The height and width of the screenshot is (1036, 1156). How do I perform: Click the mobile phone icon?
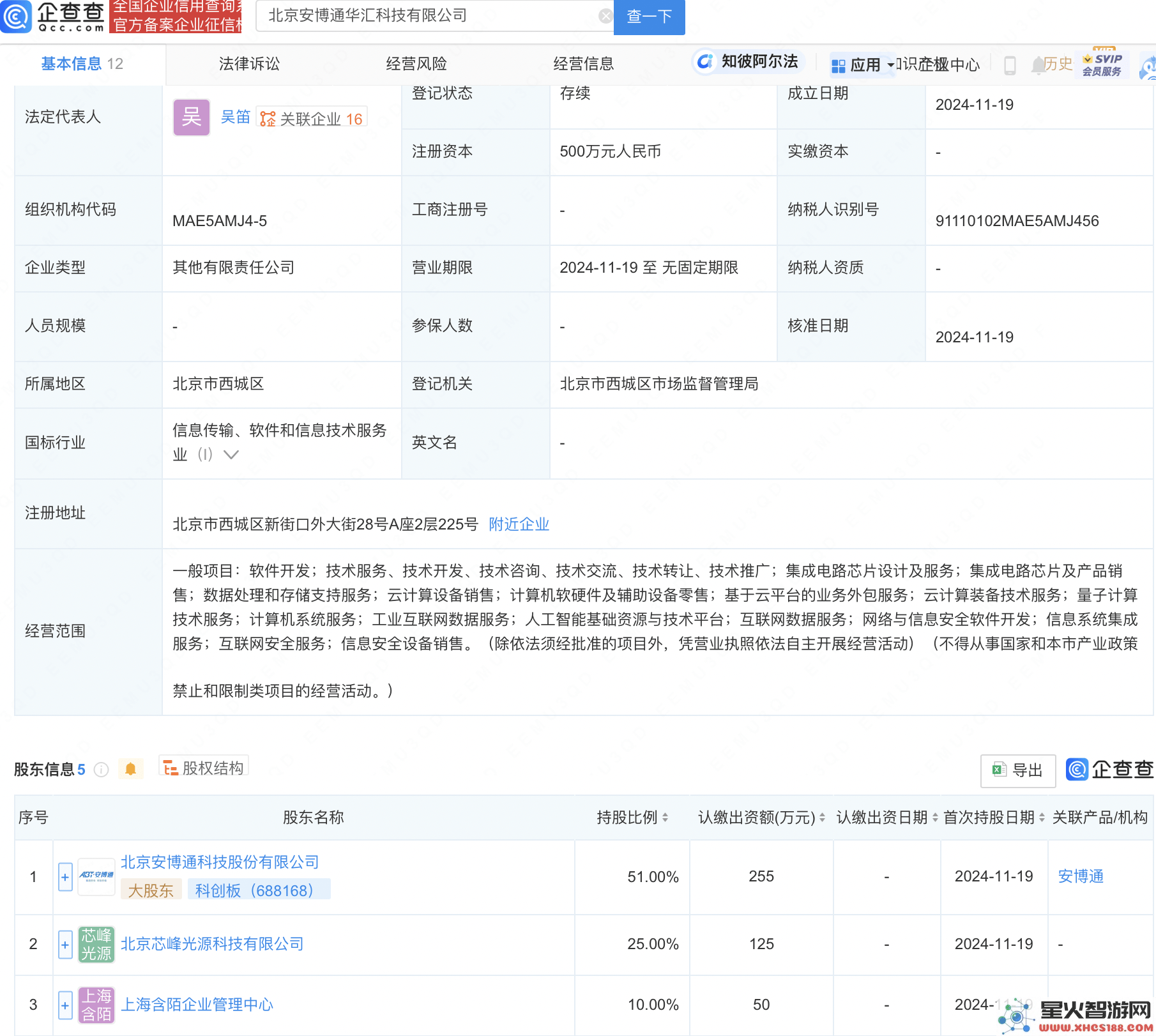[1010, 65]
